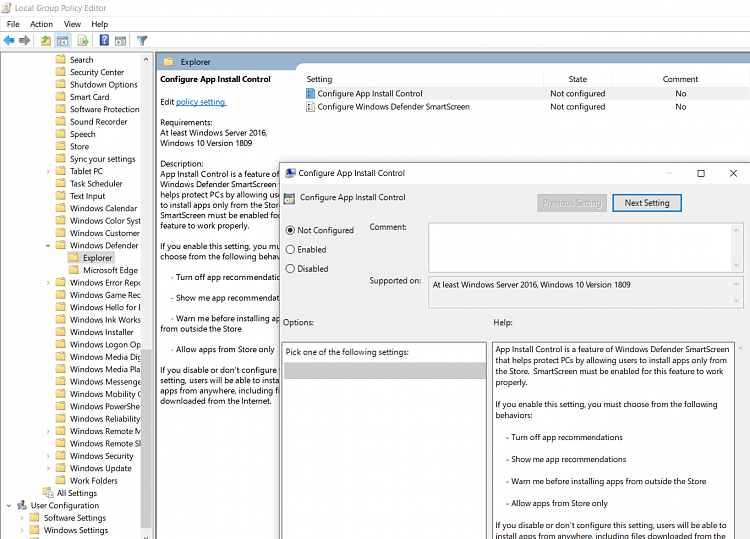Click the dialog title bar policy icon
The image size is (750, 539).
coord(290,173)
